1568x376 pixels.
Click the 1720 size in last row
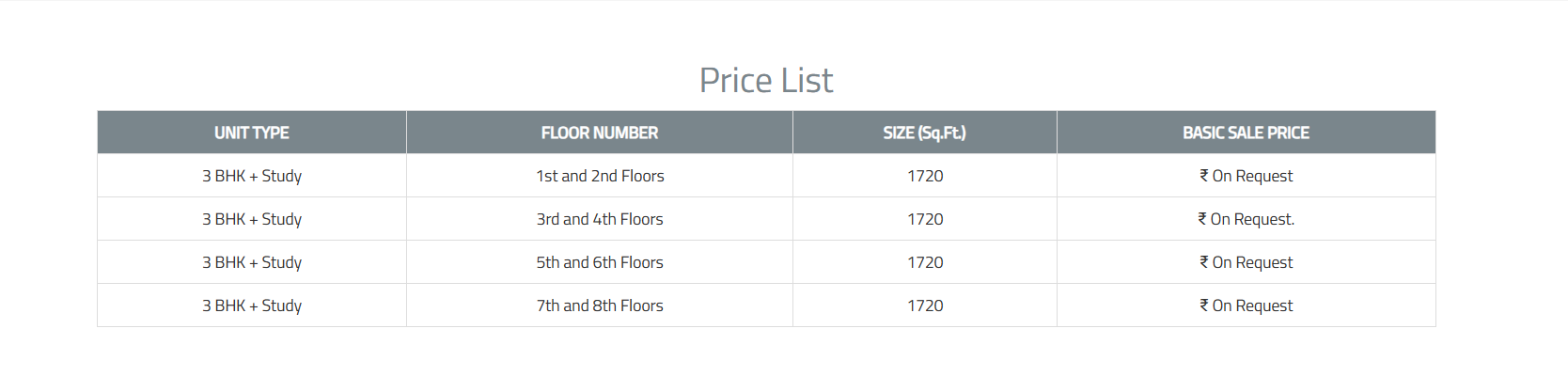pyautogui.click(x=925, y=305)
